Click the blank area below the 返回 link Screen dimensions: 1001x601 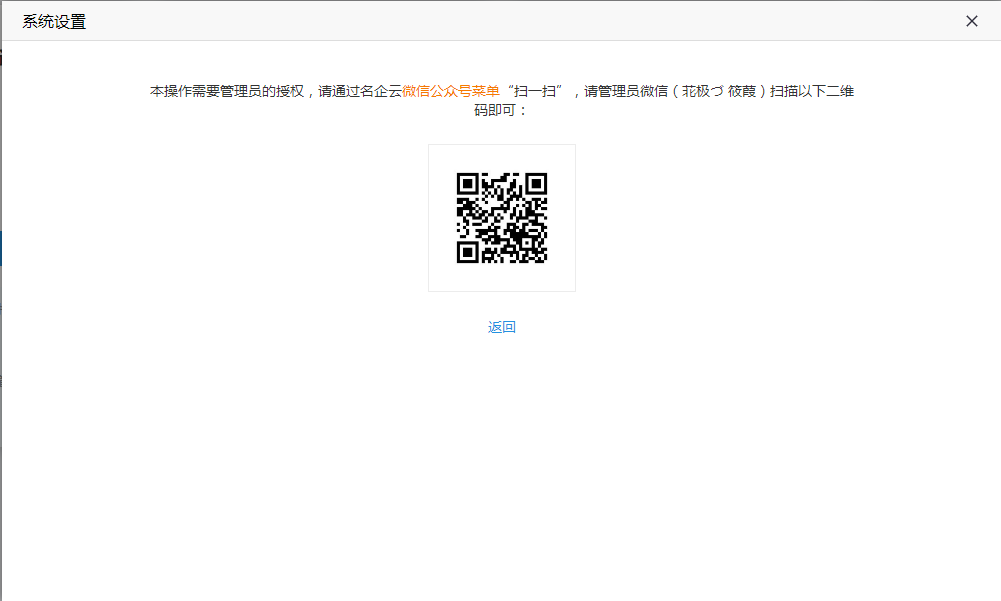[x=502, y=450]
